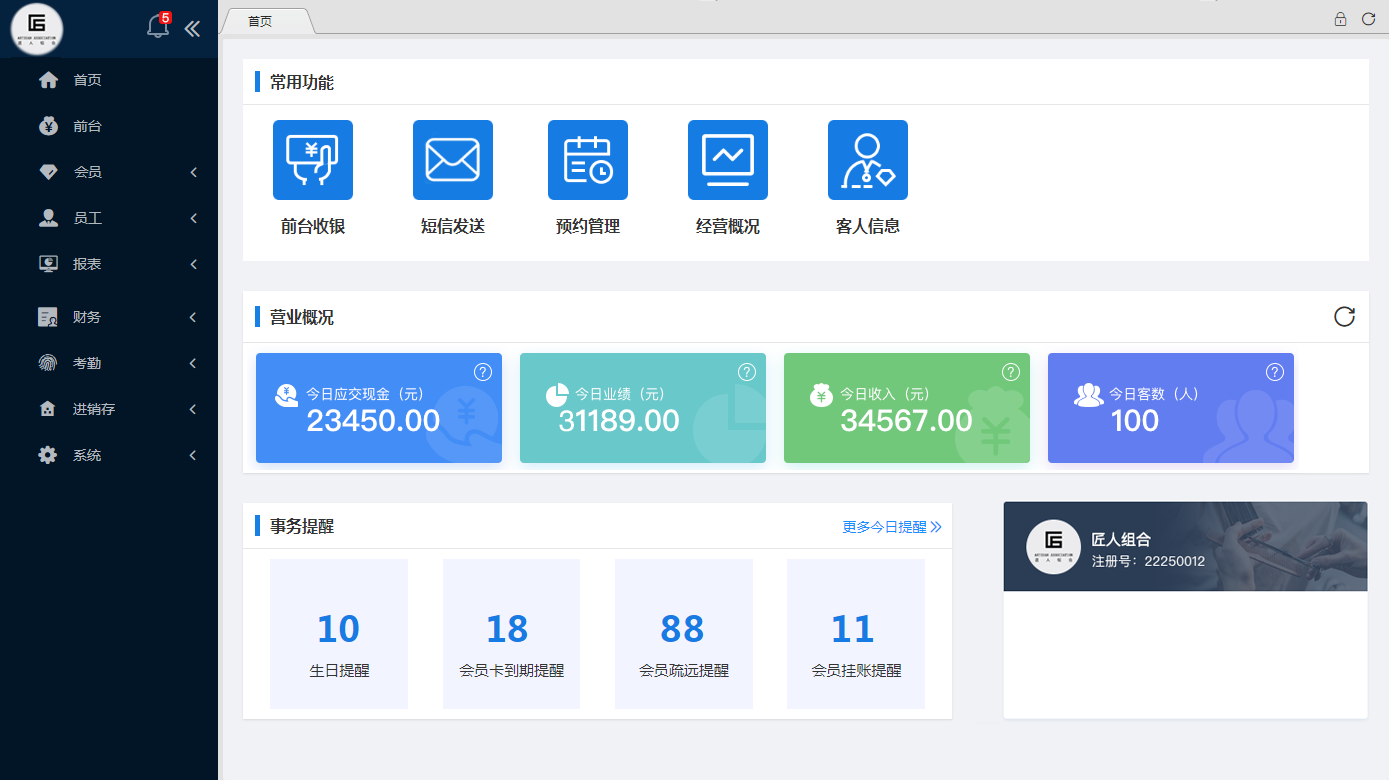Click the money bag icon beside 前台
Image resolution: width=1389 pixels, height=780 pixels.
48,126
